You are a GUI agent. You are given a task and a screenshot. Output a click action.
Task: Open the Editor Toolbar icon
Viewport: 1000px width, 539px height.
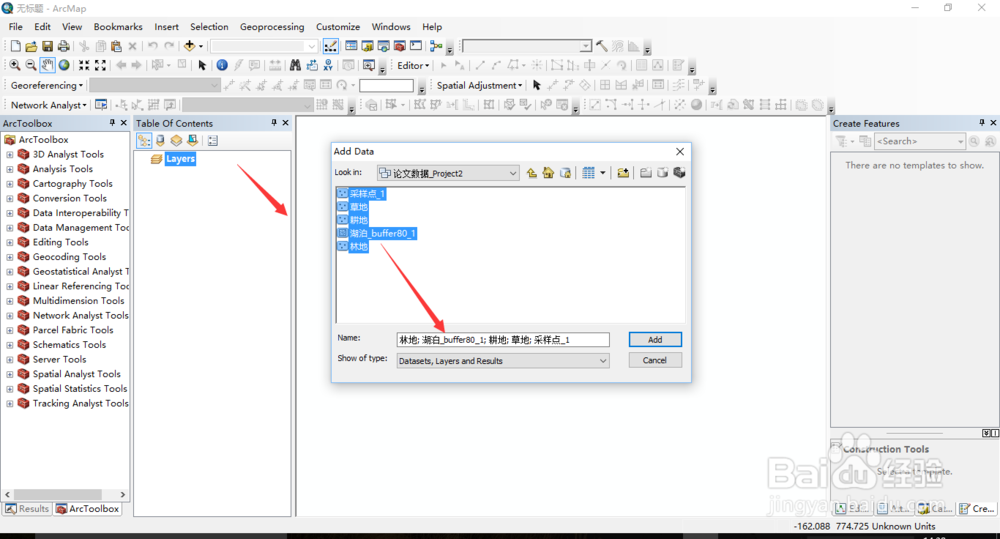(x=330, y=46)
